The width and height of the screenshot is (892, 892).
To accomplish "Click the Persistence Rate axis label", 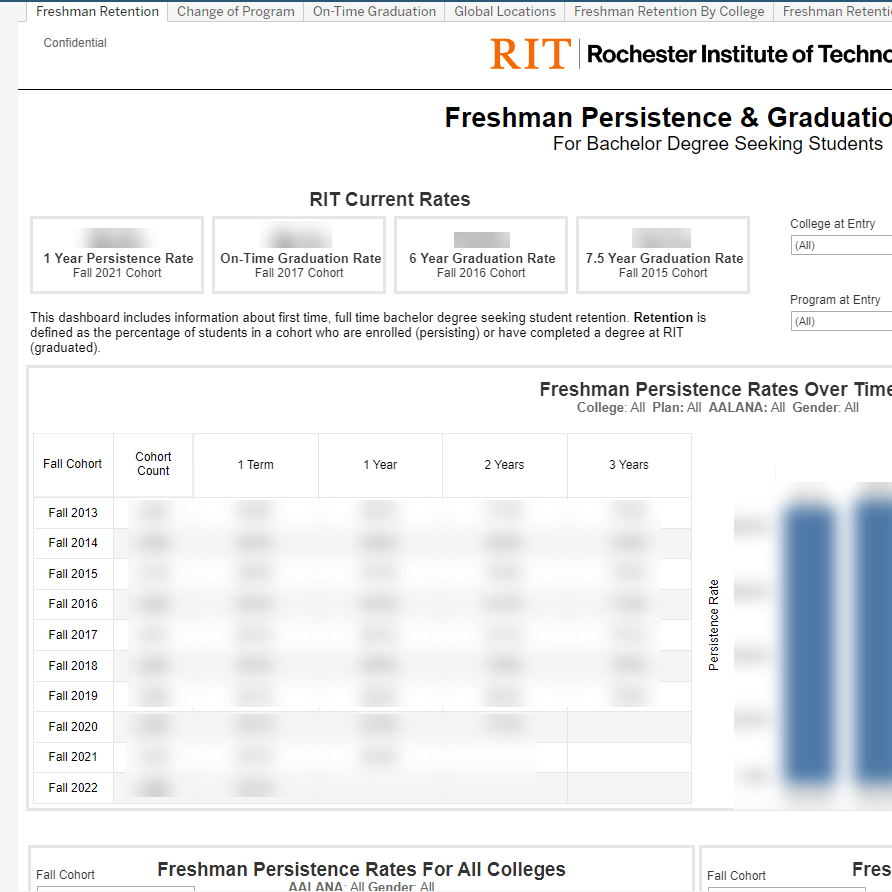I will (x=714, y=625).
